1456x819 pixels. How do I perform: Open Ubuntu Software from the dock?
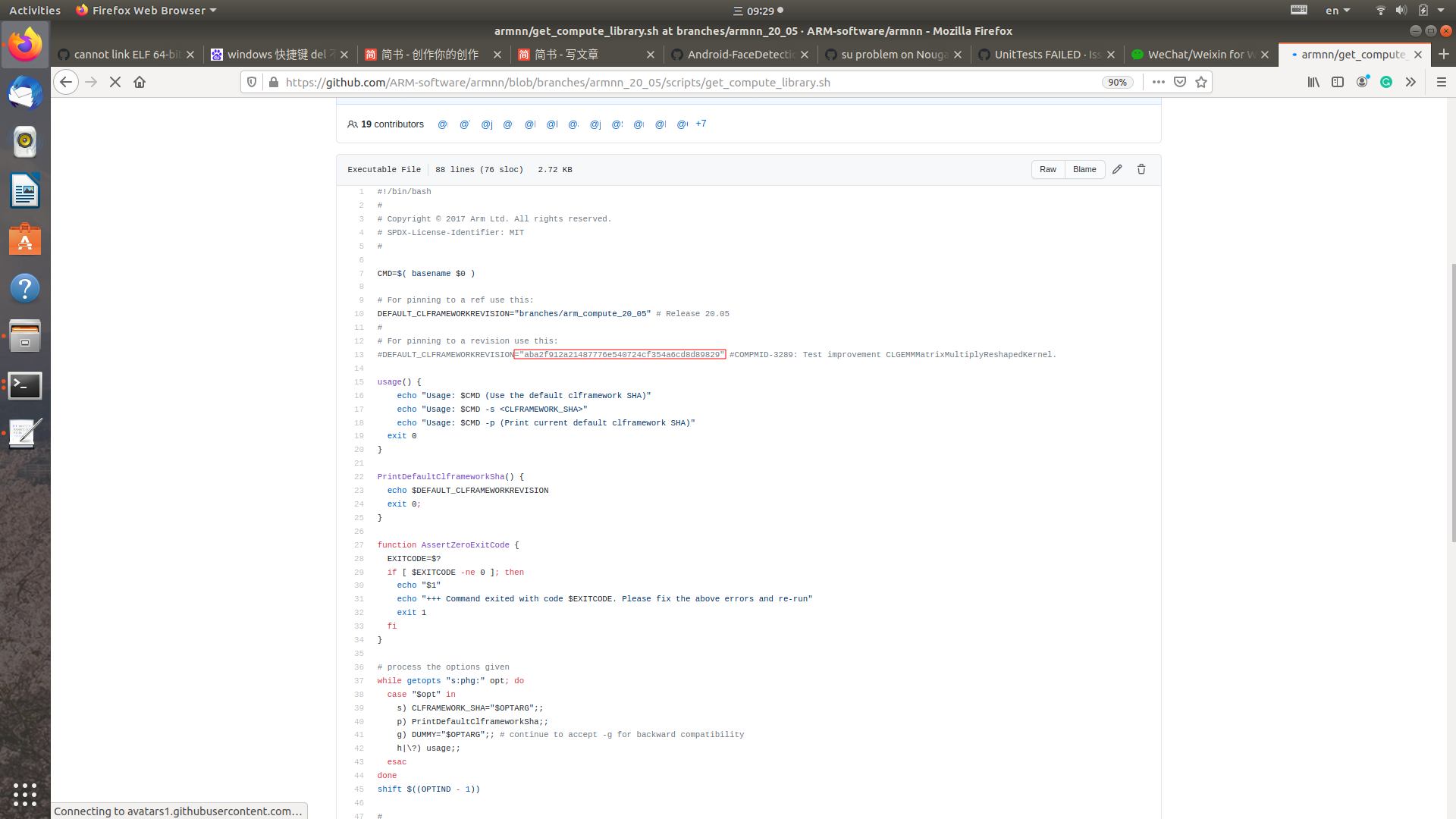(x=25, y=239)
